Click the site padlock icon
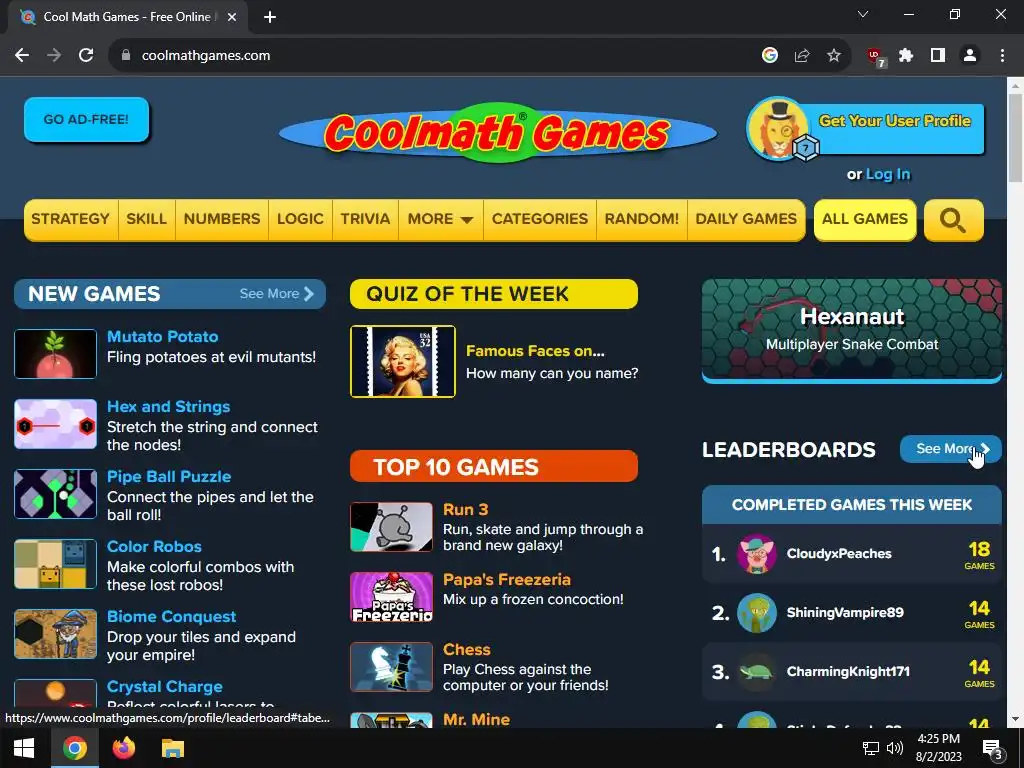 click(x=126, y=56)
